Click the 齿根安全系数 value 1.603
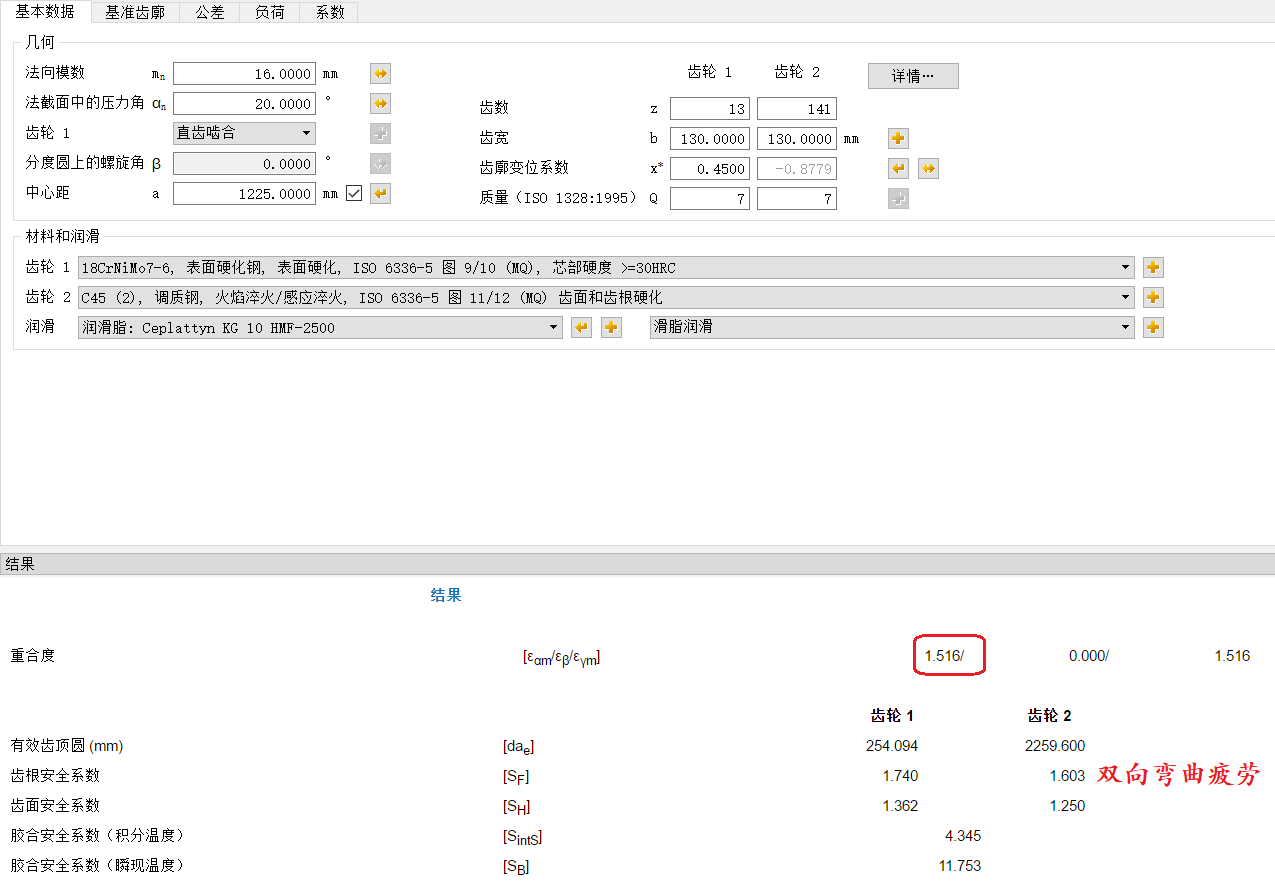1275x891 pixels. pos(1067,776)
